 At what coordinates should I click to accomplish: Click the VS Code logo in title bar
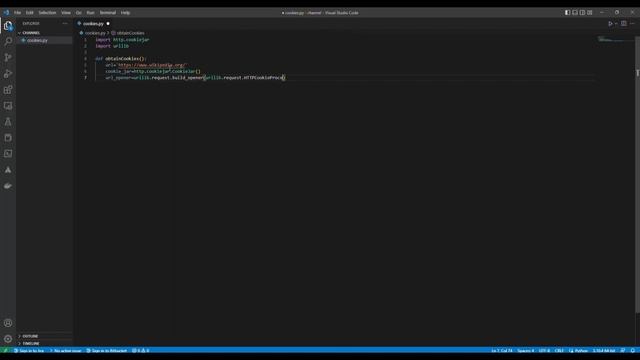coord(6,13)
